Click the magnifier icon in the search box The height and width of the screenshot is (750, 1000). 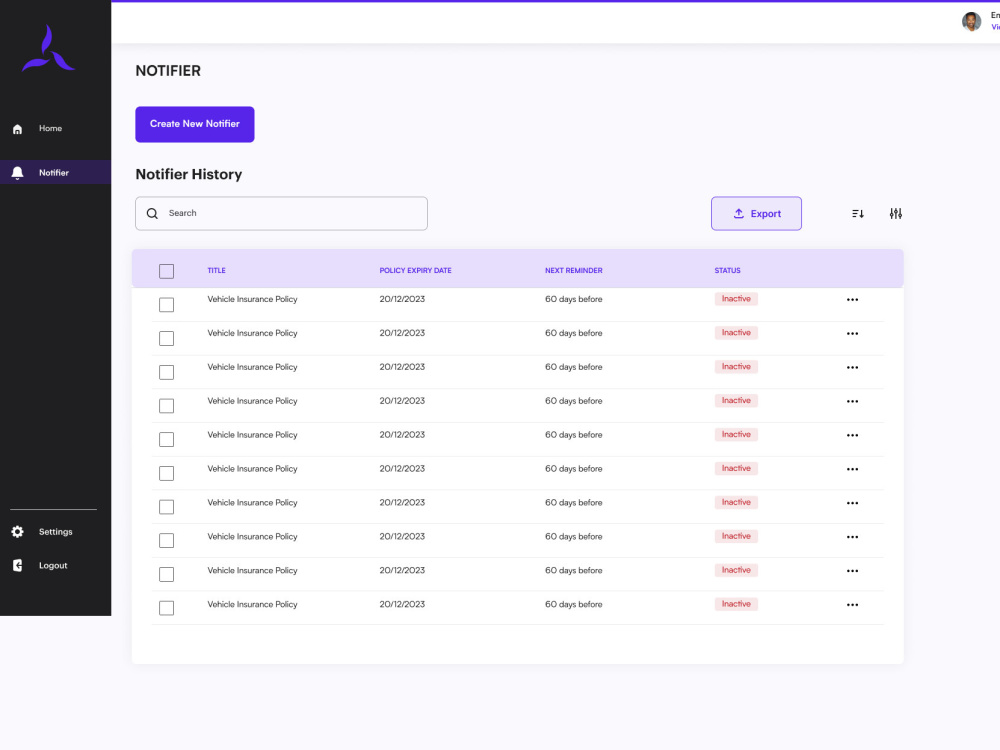[152, 214]
